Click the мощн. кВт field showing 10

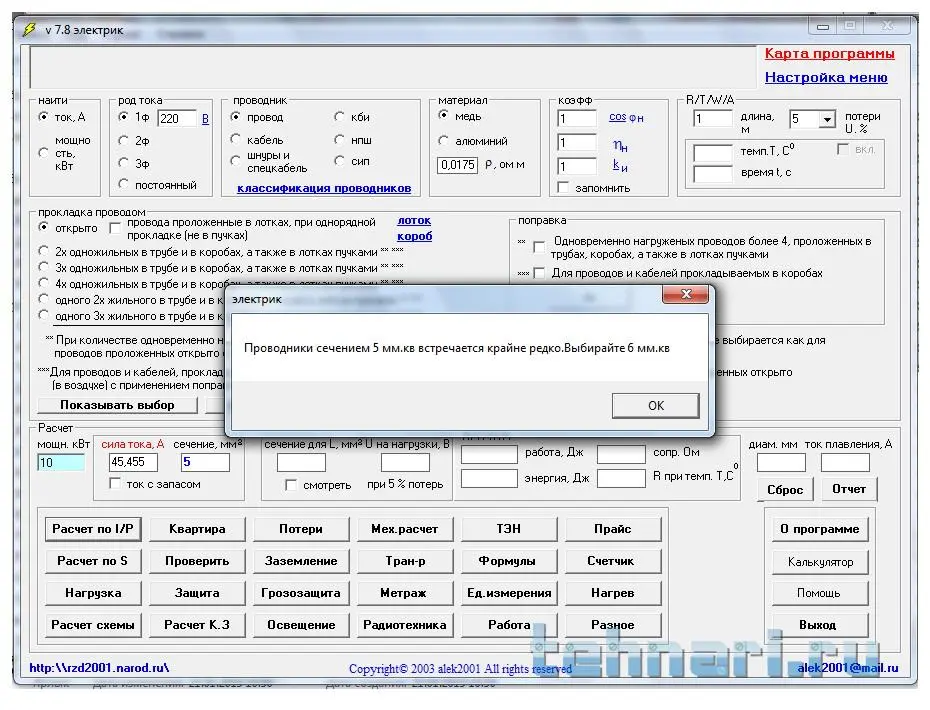coord(60,463)
